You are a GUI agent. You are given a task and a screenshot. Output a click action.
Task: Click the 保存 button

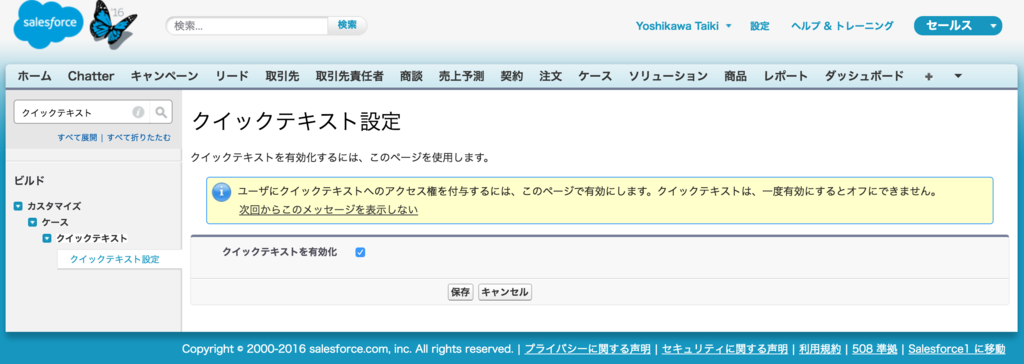tap(460, 292)
